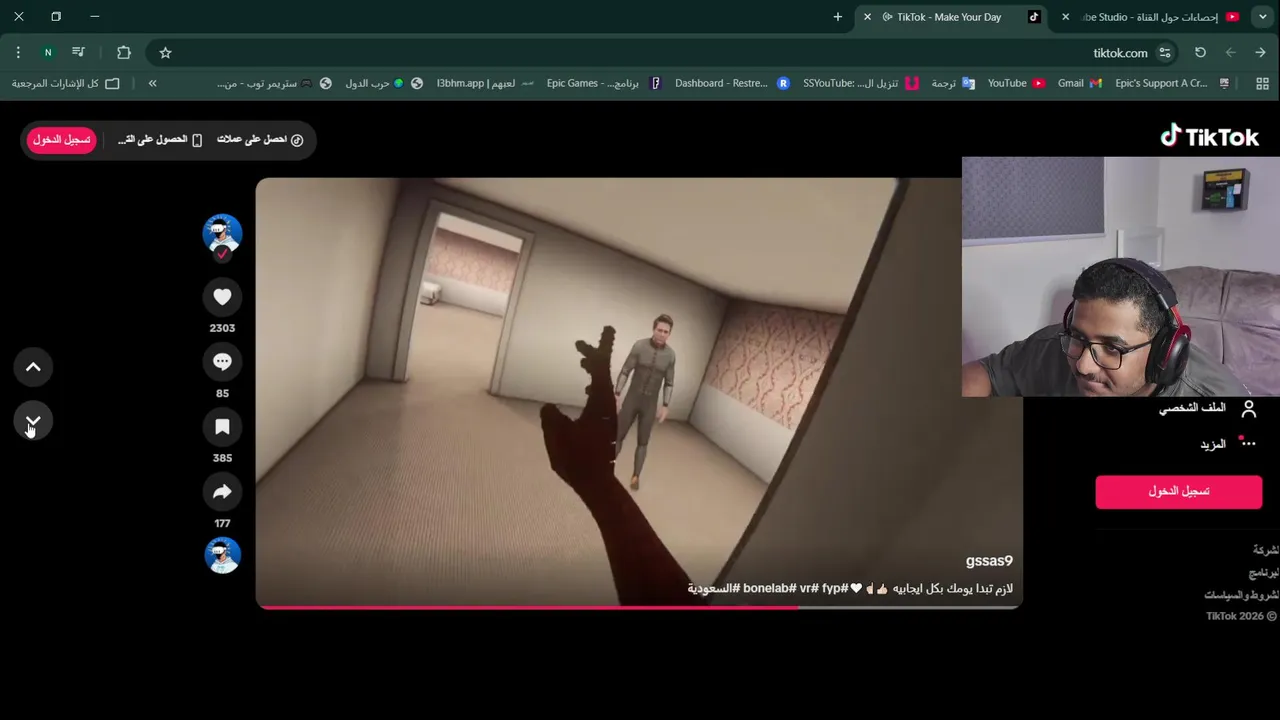
Task: Go to previous video with up chevron
Action: pos(33,367)
